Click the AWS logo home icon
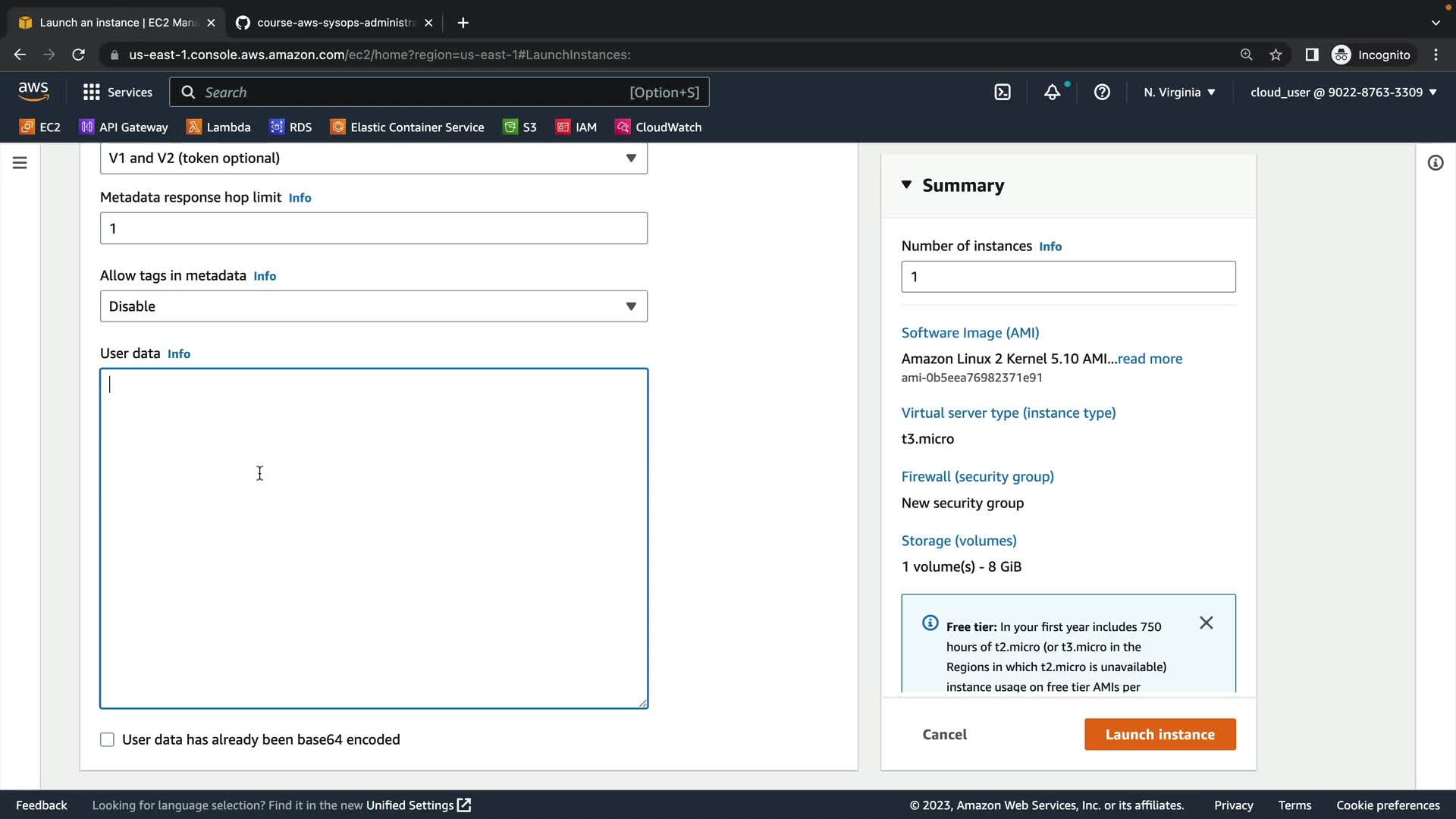Screen dimensions: 1456x819 (x=33, y=92)
